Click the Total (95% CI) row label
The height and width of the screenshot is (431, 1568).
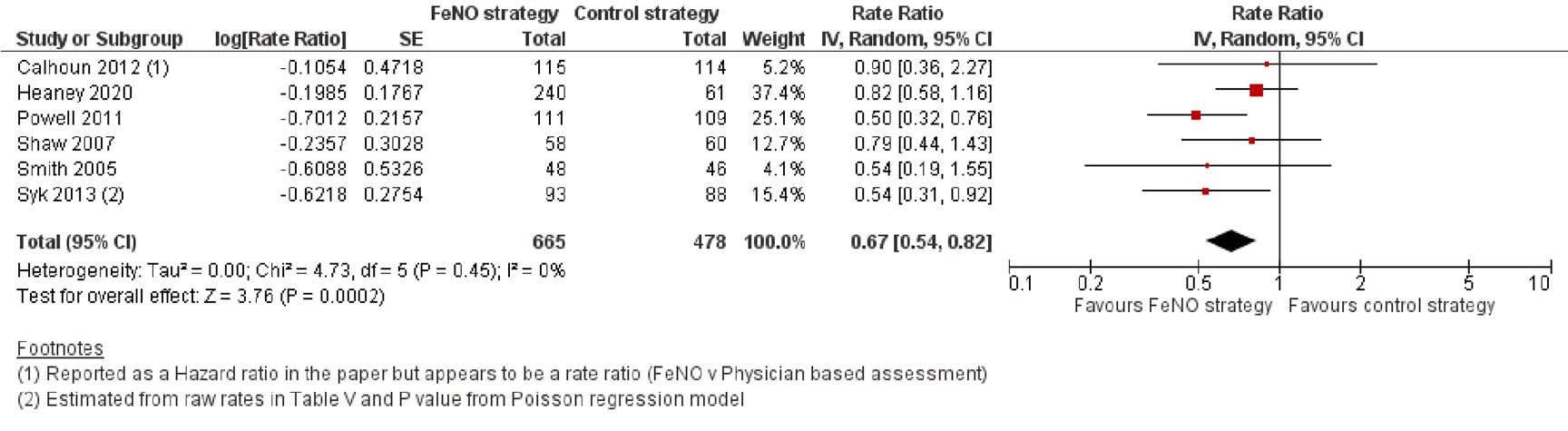point(76,242)
